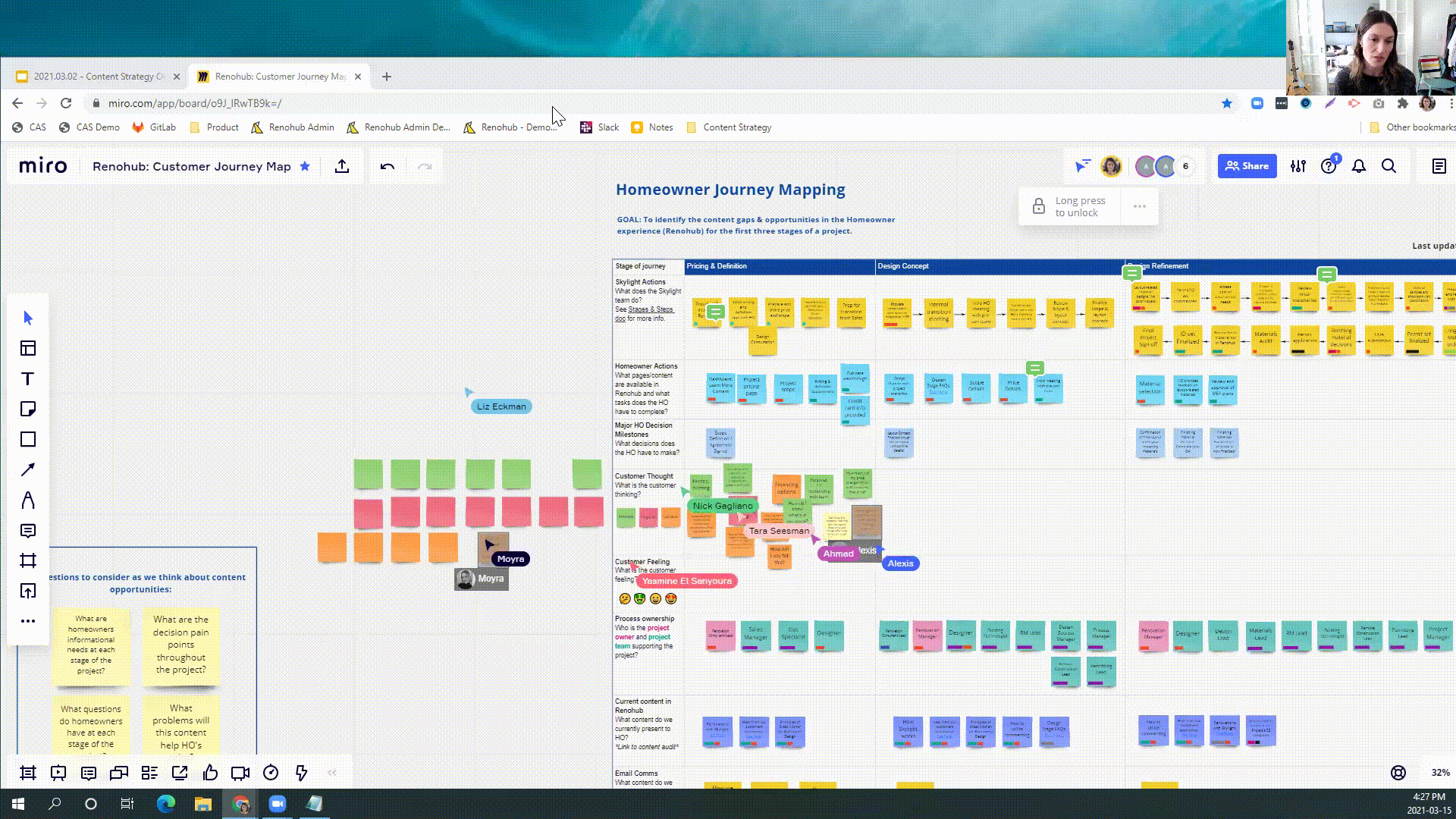Open Task View on the taskbar
Screen dimensions: 1456x819
127,804
